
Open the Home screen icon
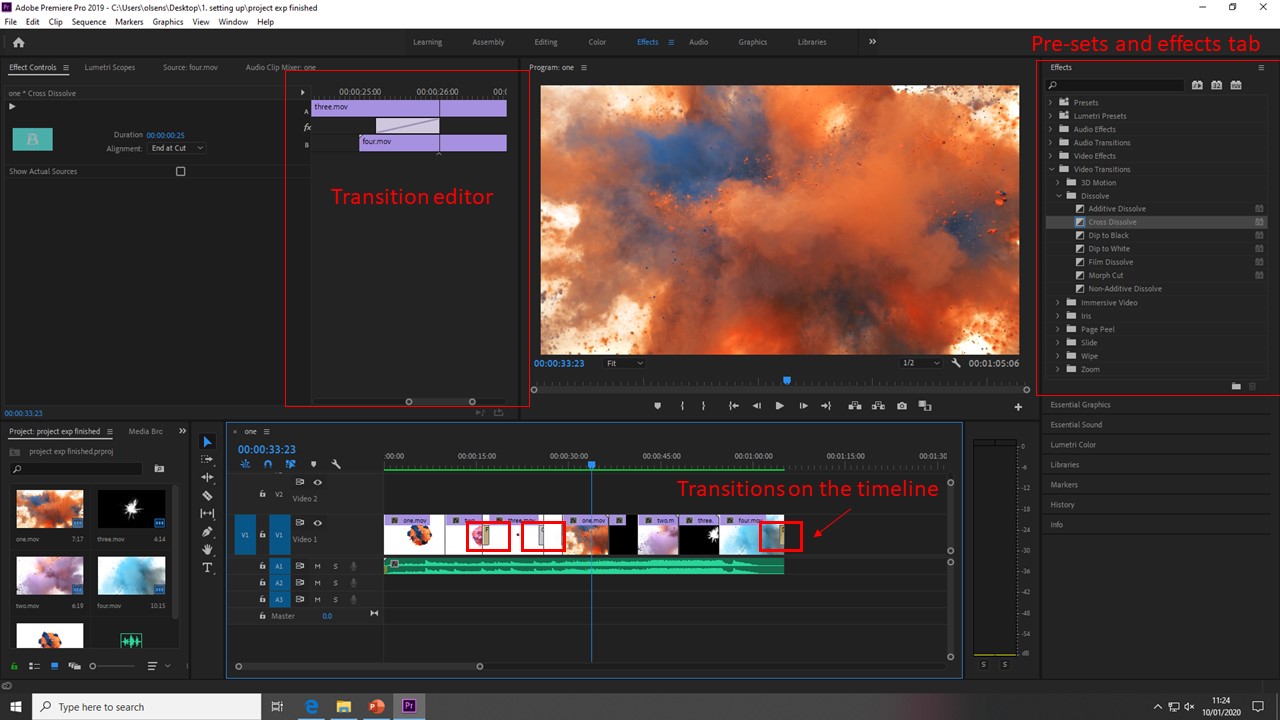tap(18, 42)
